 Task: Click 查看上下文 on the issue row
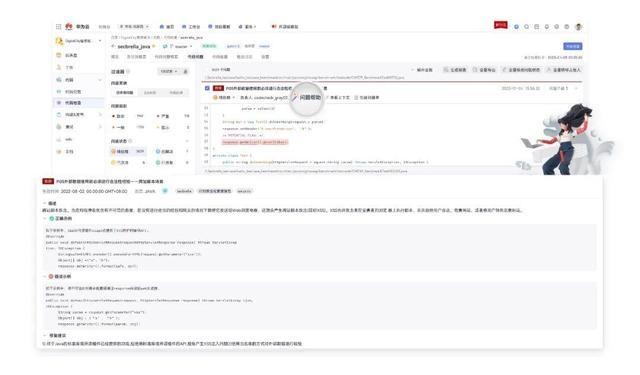(337, 98)
